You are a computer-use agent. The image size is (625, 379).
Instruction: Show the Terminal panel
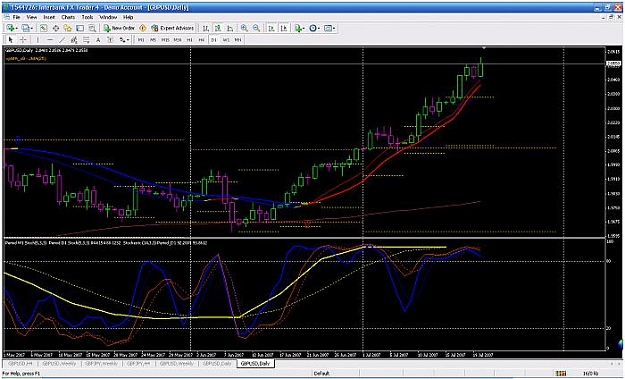80,28
